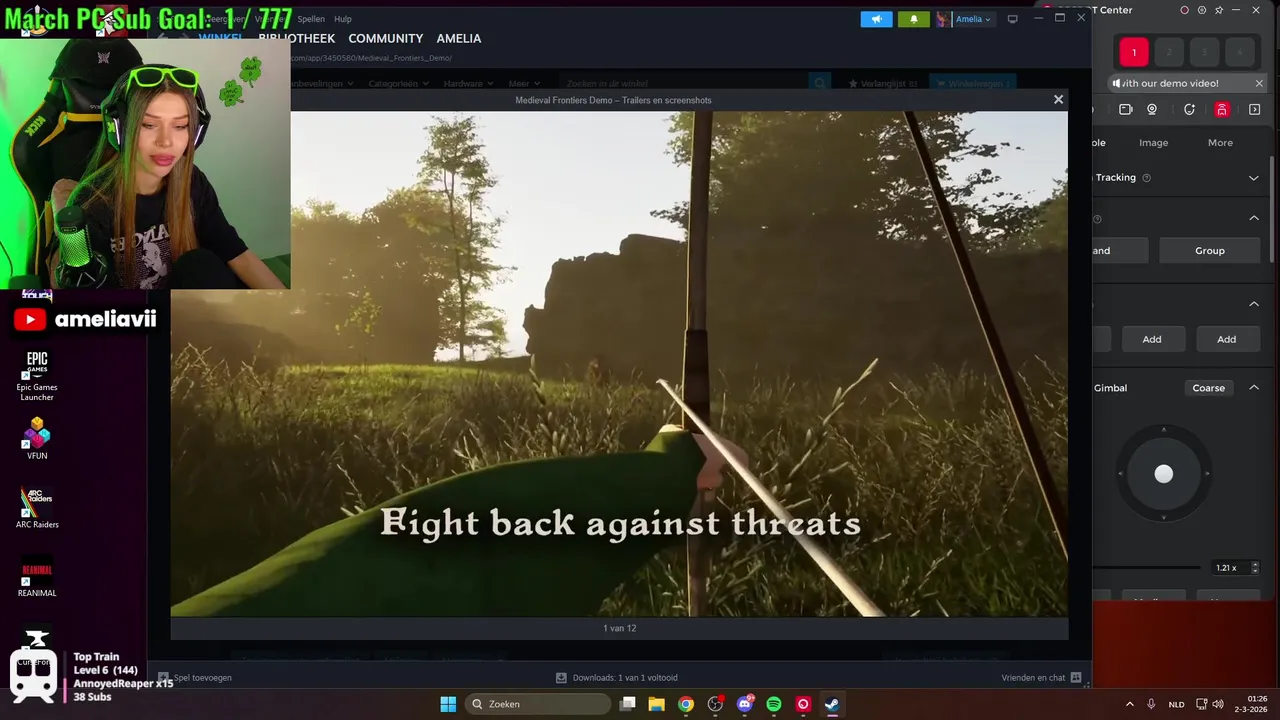Screen dimensions: 1280x720
Task: Open the ARC Raiders desktop shortcut
Action: coord(37,507)
